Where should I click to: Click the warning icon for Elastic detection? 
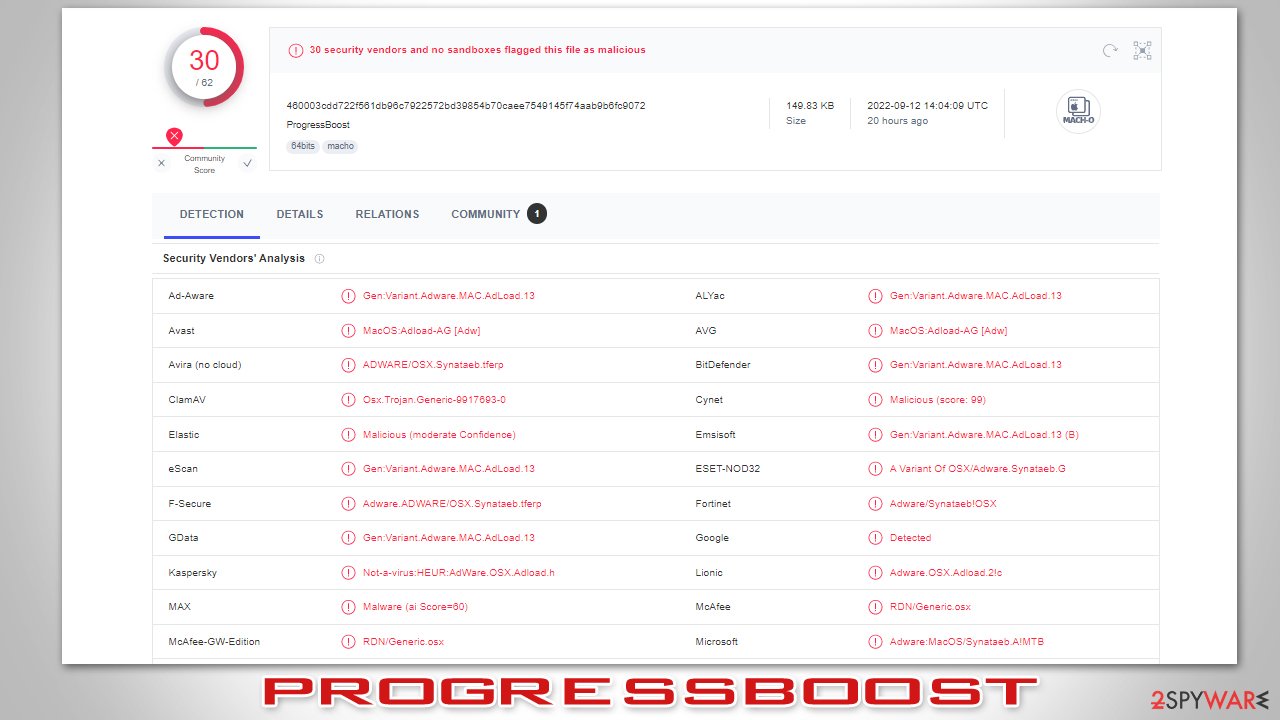click(x=348, y=435)
